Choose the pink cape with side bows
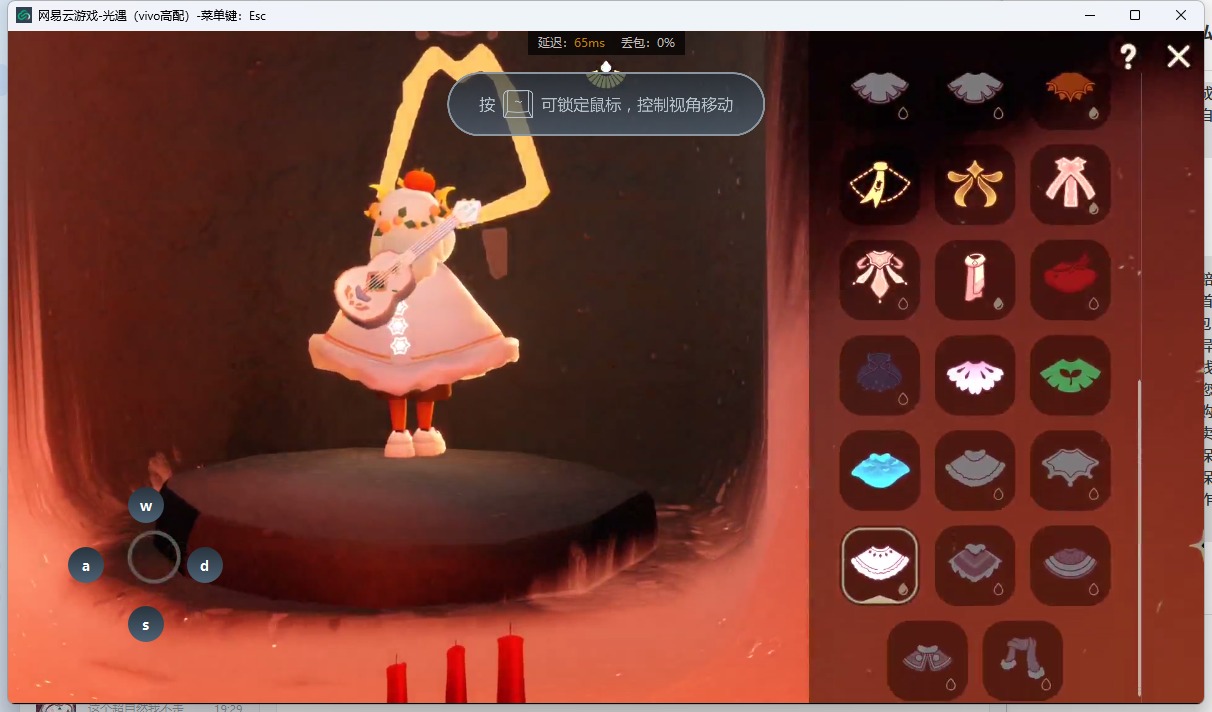The width and height of the screenshot is (1212, 712). click(880, 280)
